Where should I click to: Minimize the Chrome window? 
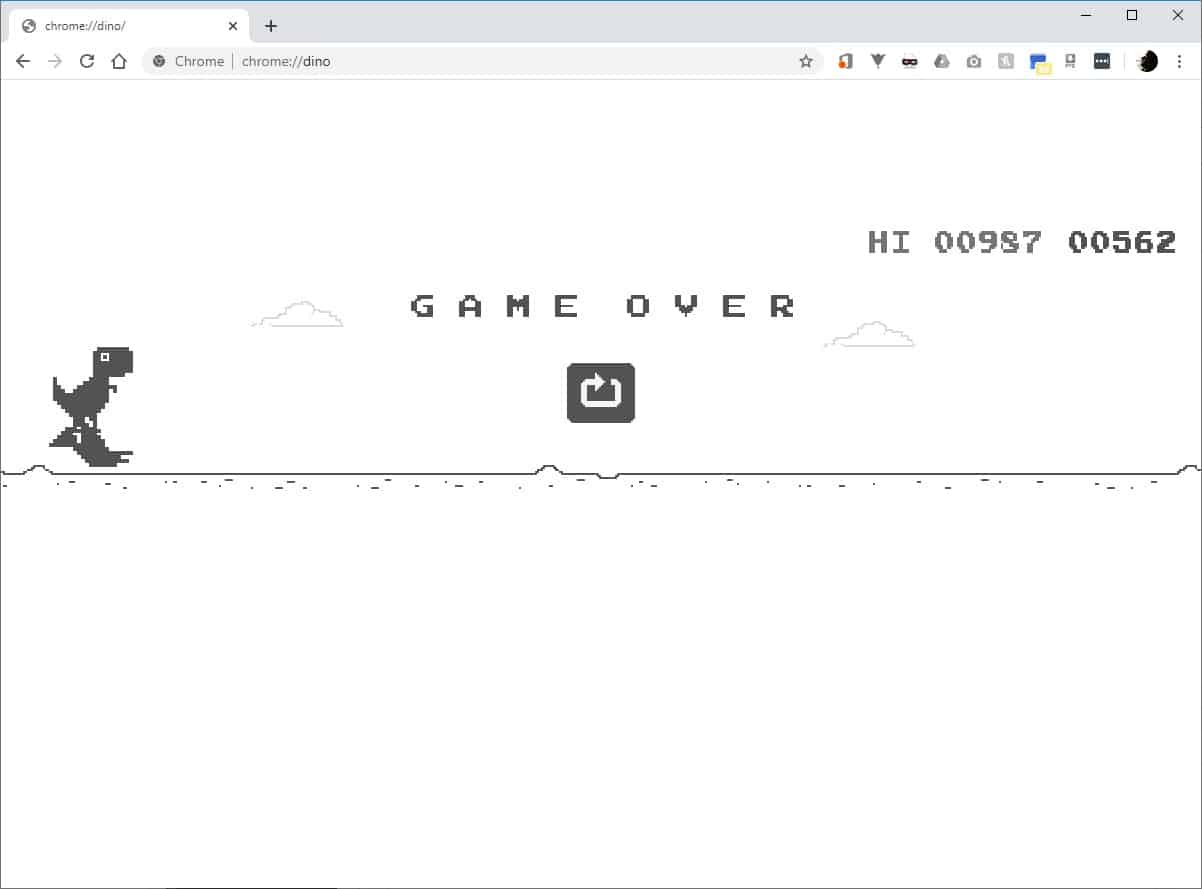tap(1087, 15)
